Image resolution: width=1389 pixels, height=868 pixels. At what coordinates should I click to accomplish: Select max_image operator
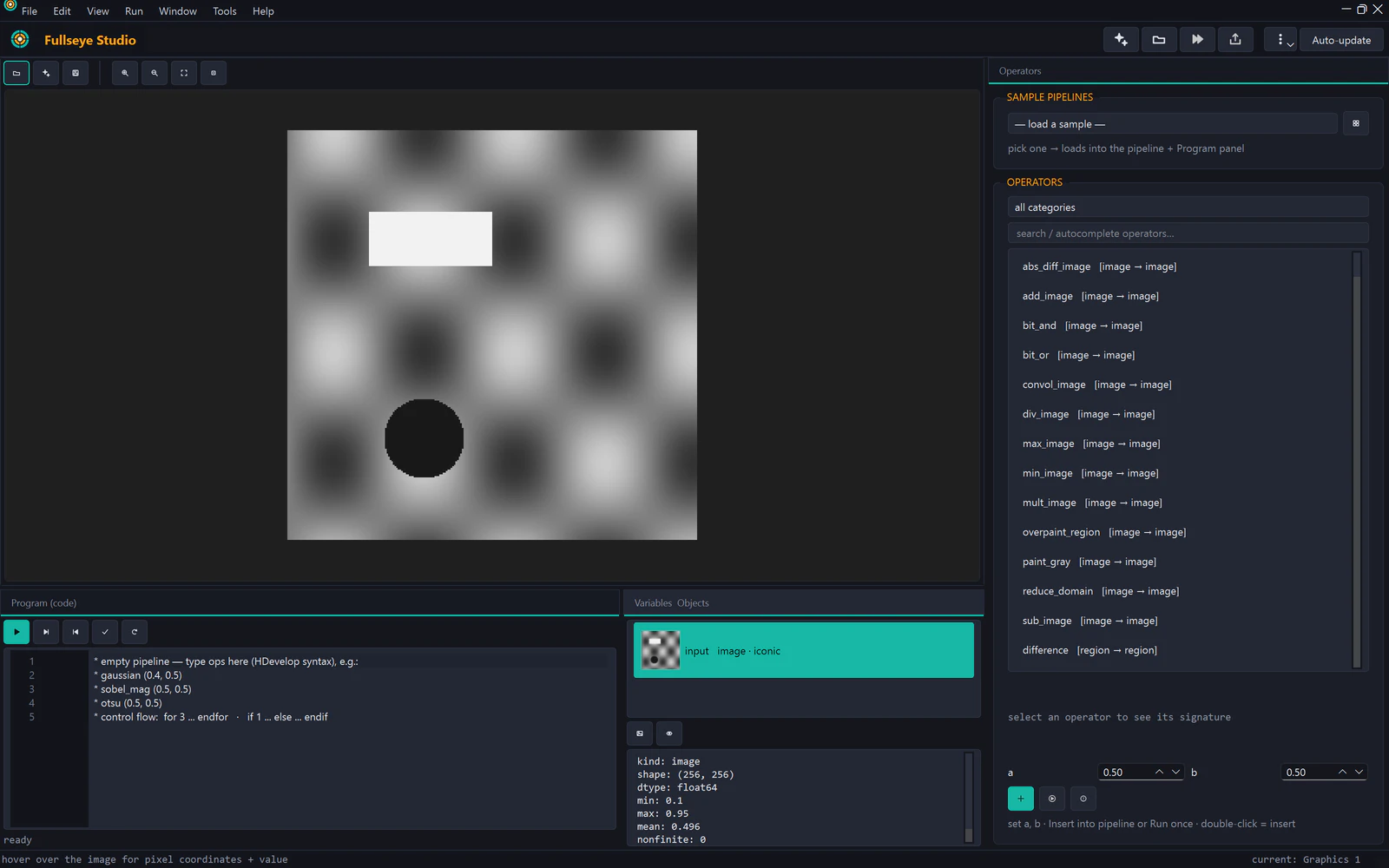pos(1181,444)
